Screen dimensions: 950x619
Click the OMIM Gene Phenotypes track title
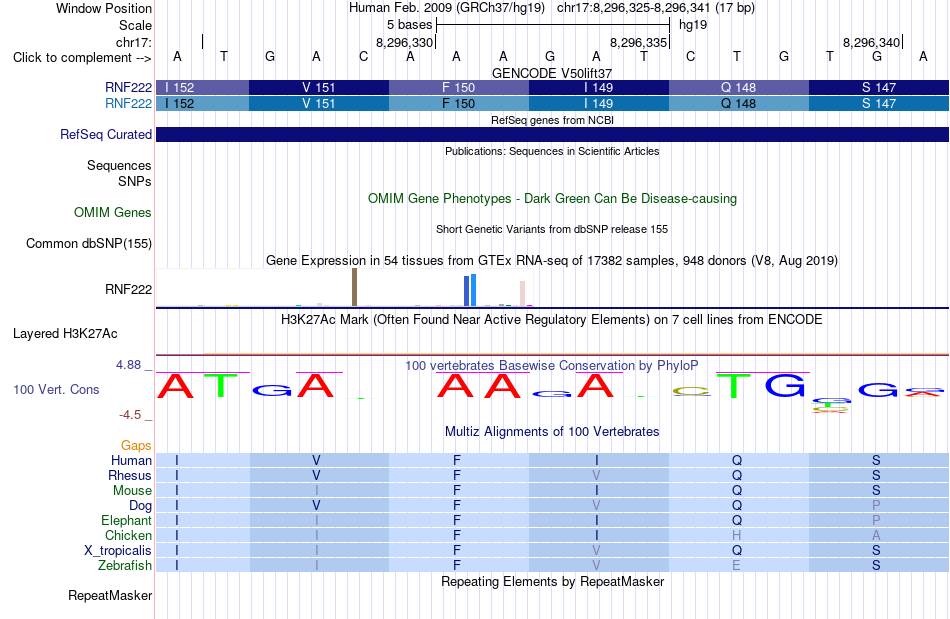(x=552, y=199)
